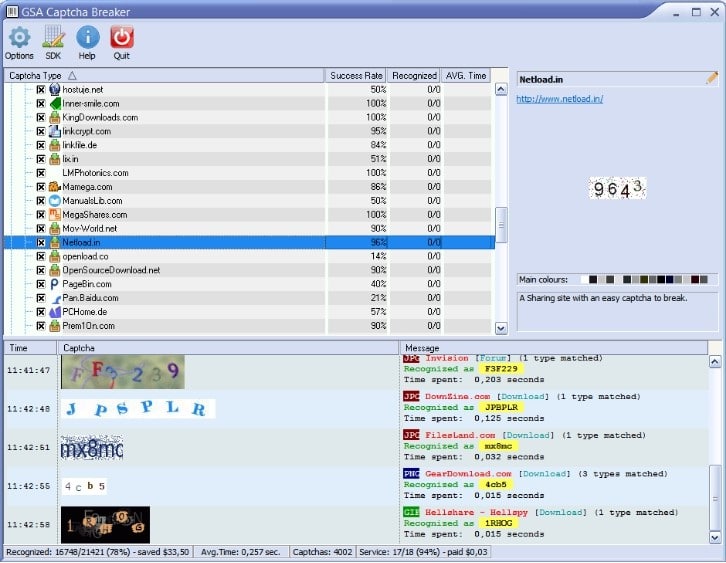Sort list by Success Rate column
This screenshot has width=726, height=563.
tap(357, 75)
